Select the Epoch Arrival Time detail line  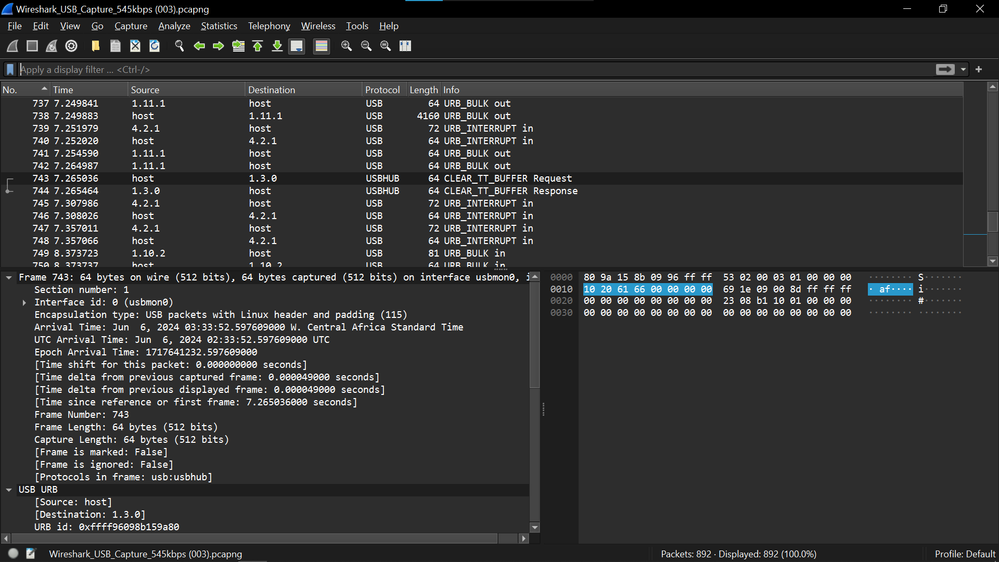tap(145, 352)
